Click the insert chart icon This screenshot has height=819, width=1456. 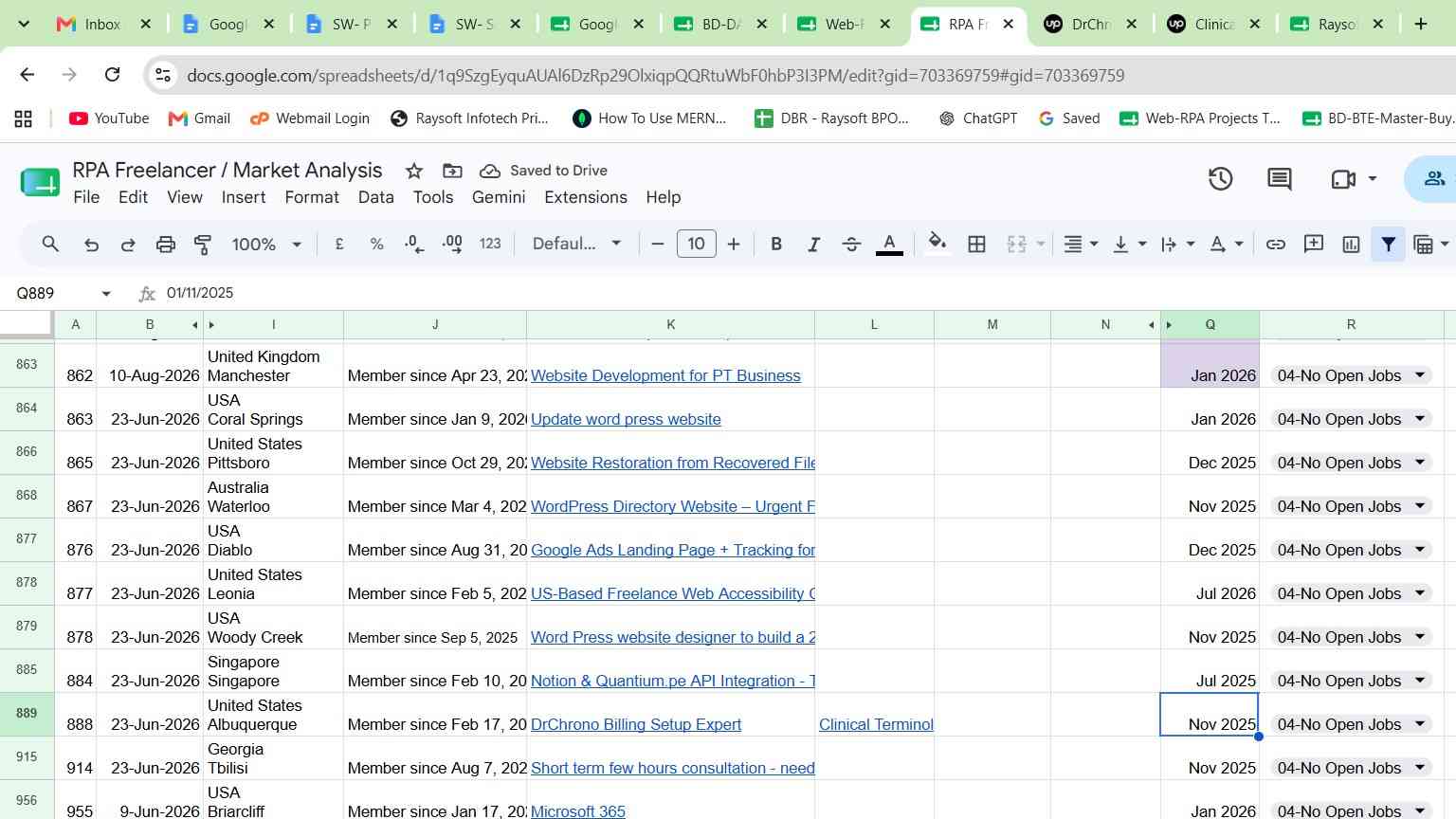1351,245
